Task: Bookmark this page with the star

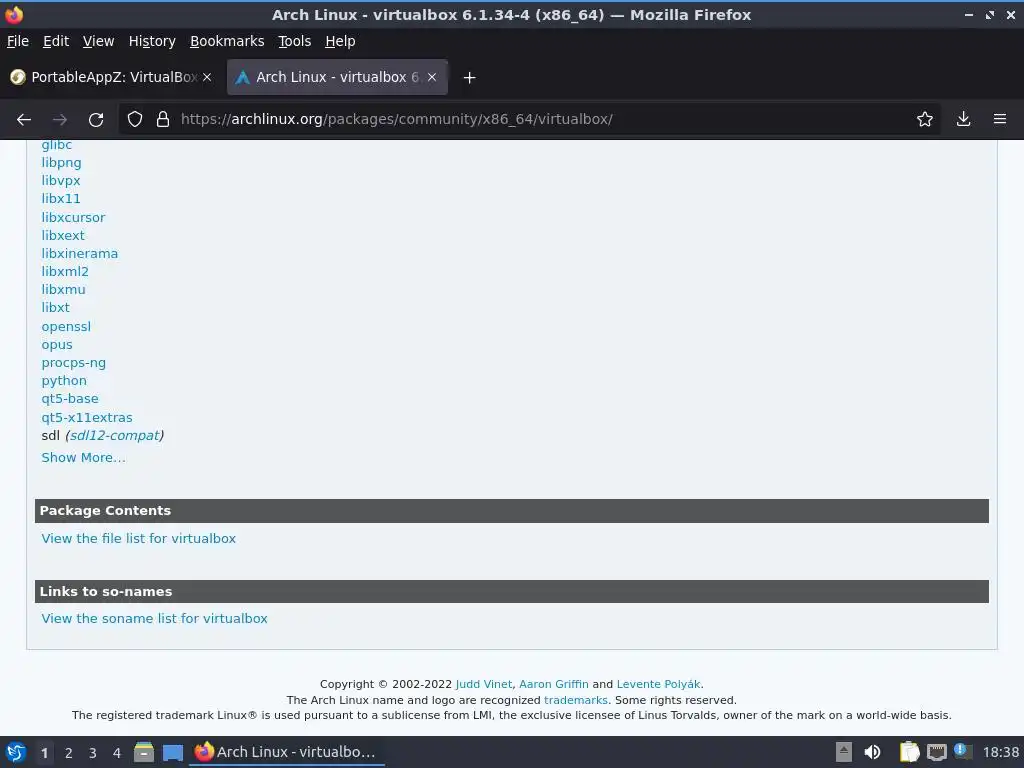Action: (925, 119)
